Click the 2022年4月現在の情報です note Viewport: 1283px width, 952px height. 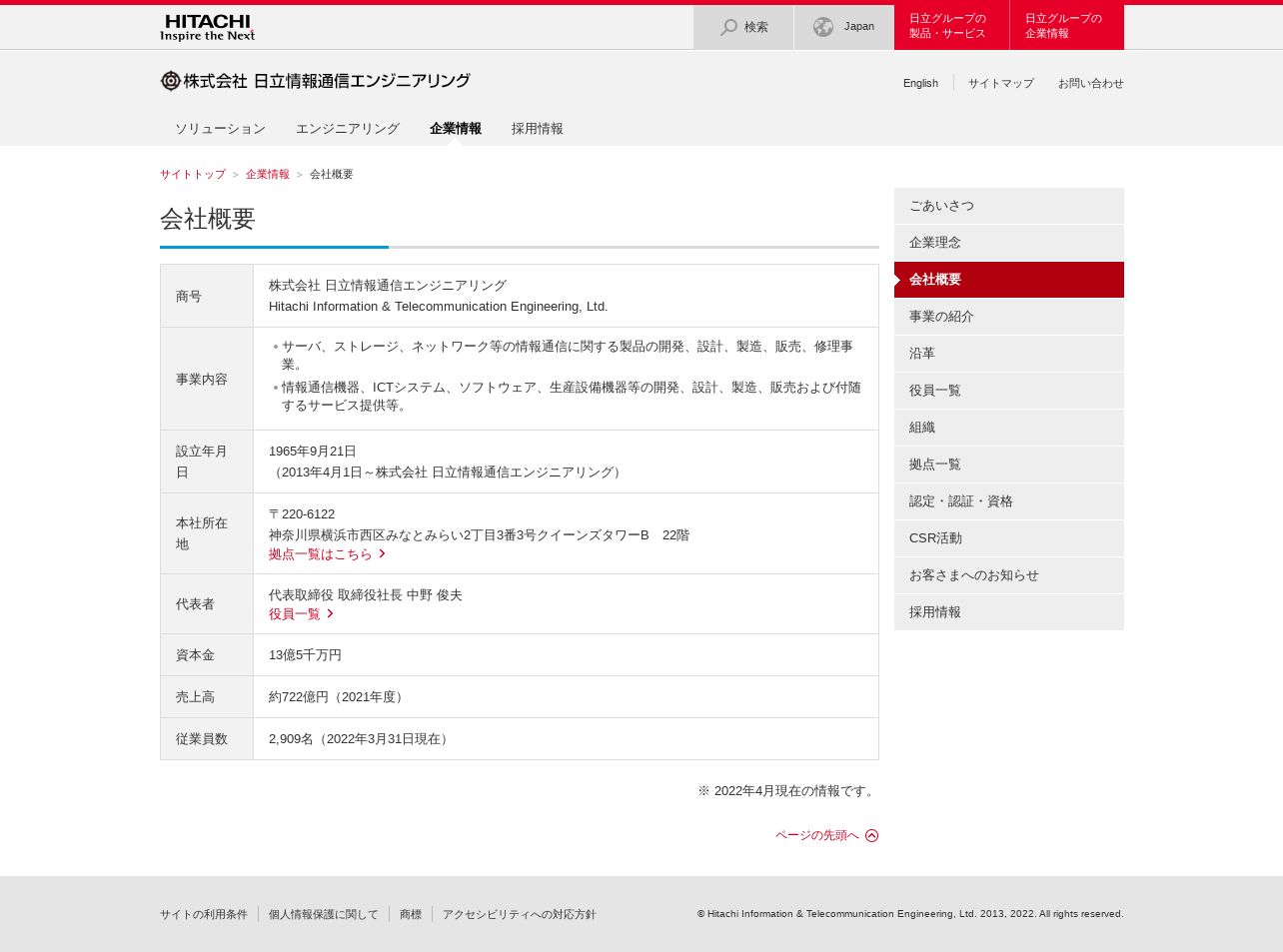point(787,791)
